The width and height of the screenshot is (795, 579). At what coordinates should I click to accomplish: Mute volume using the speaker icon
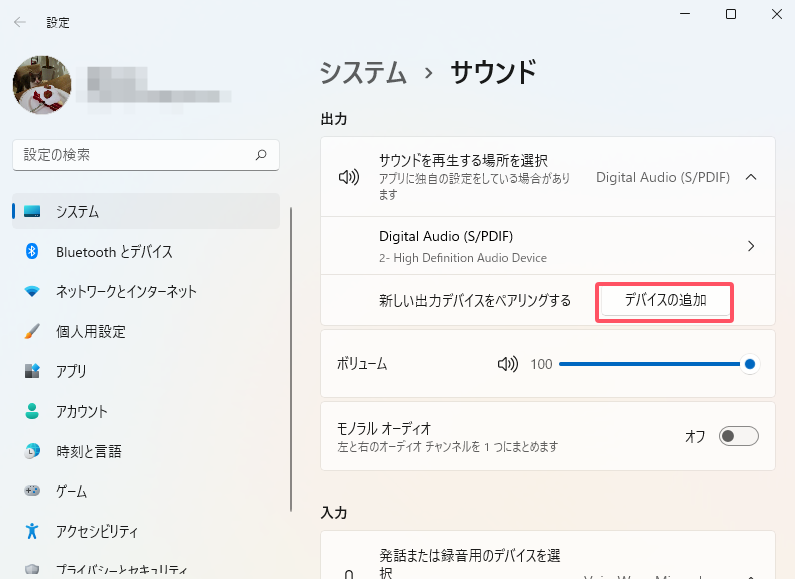click(x=508, y=364)
